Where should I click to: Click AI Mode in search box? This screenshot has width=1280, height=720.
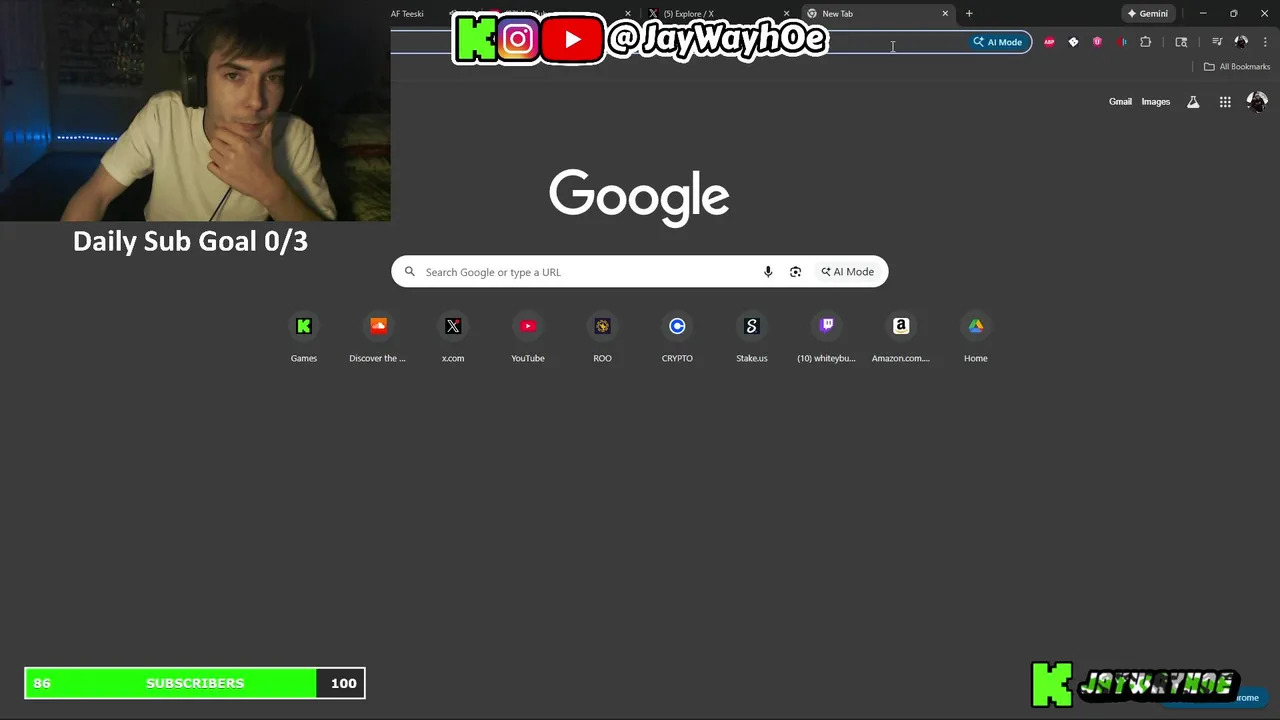[x=848, y=272]
